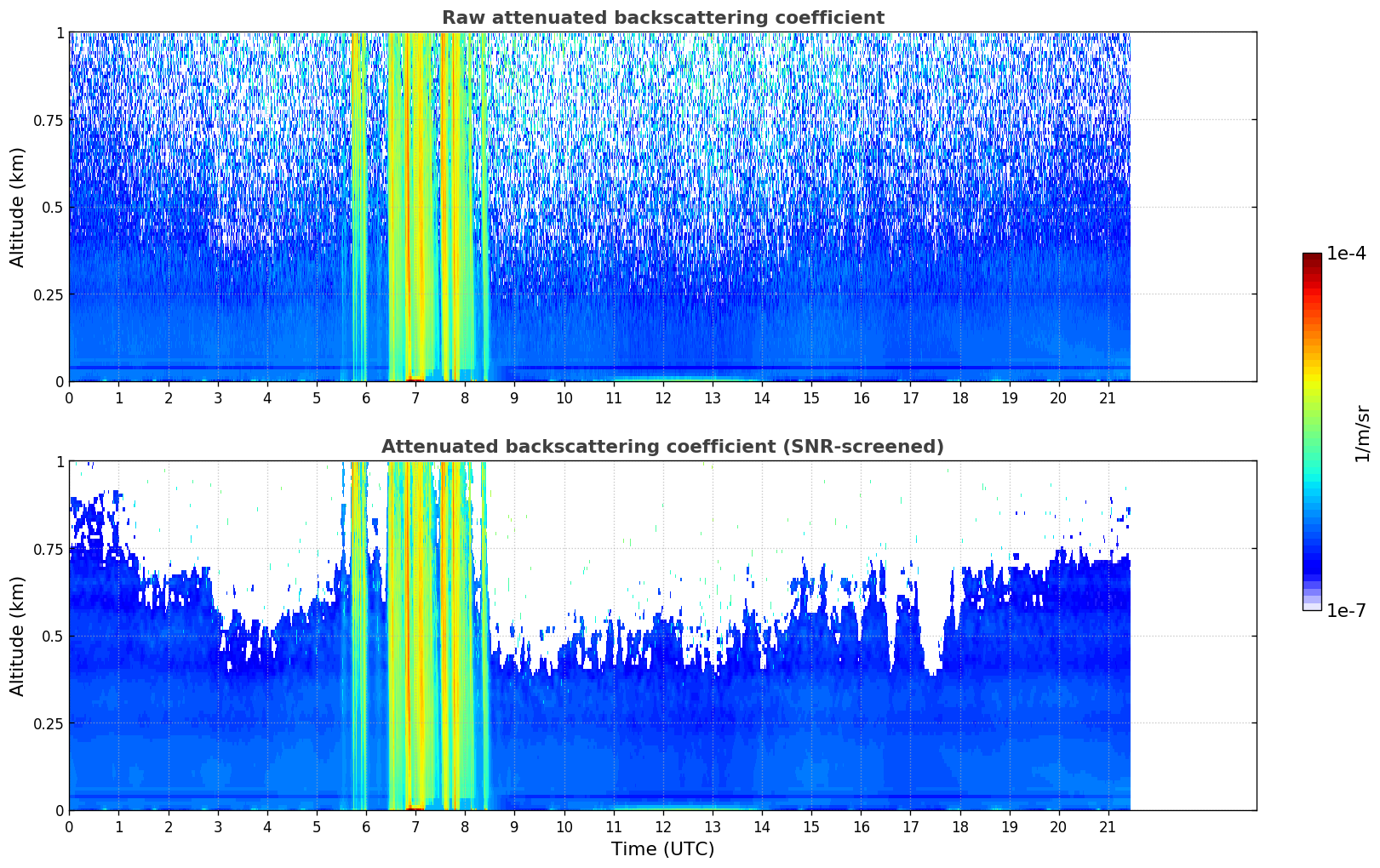This screenshot has width=1380, height=868.
Task: Click the '0.75' altitude tick on top plot
Action: [x=49, y=121]
